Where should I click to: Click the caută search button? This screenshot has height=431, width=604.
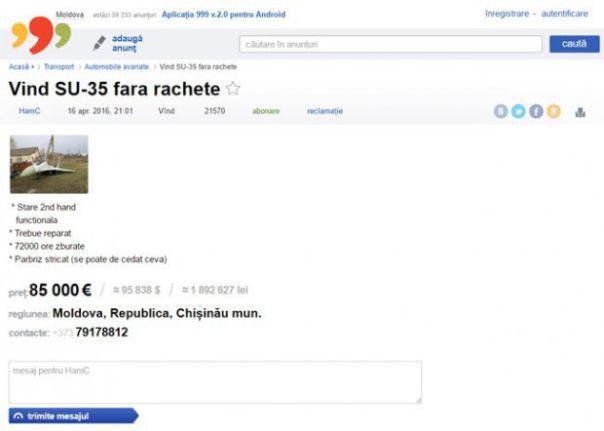tap(574, 44)
